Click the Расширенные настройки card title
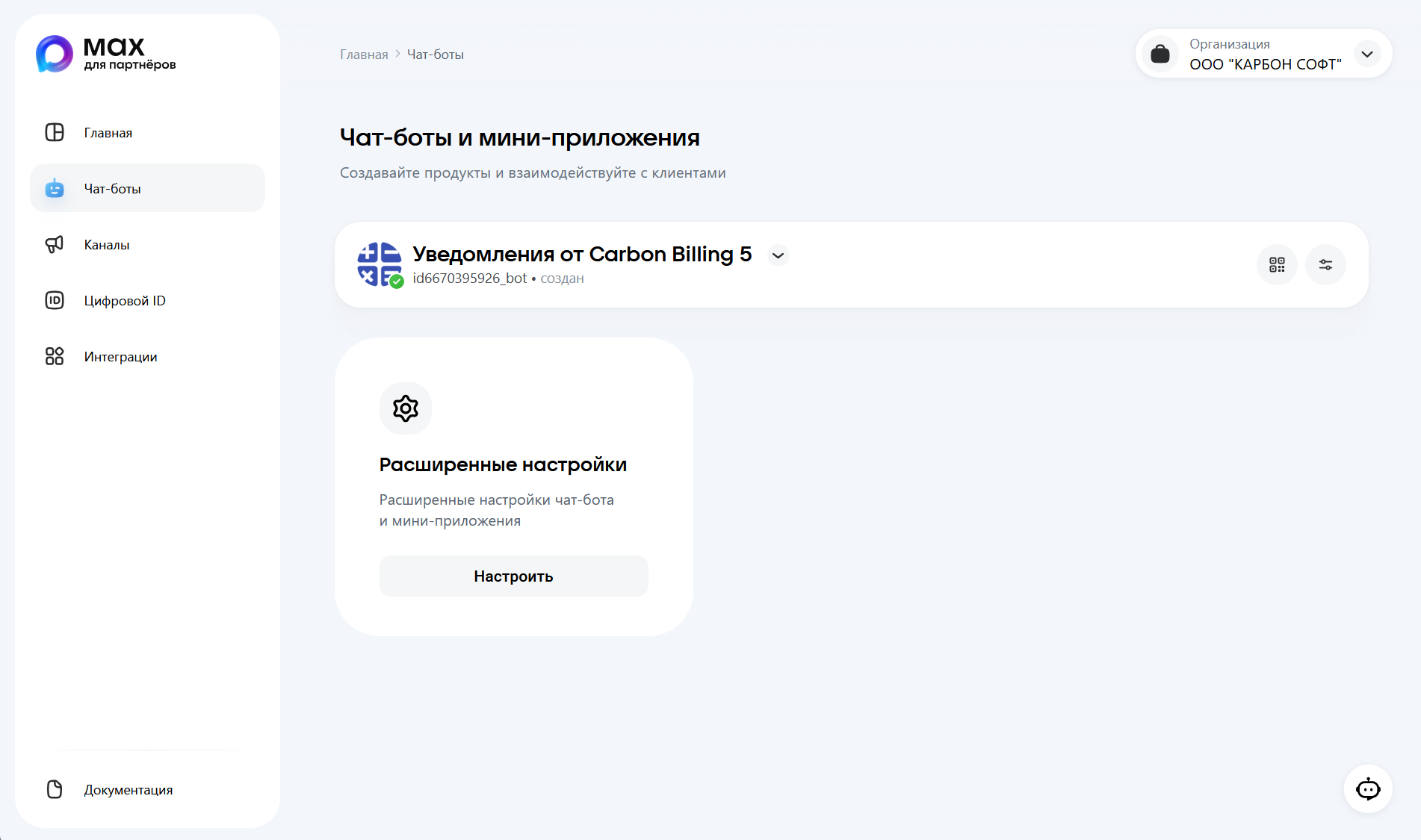This screenshot has height=840, width=1421. (x=503, y=464)
